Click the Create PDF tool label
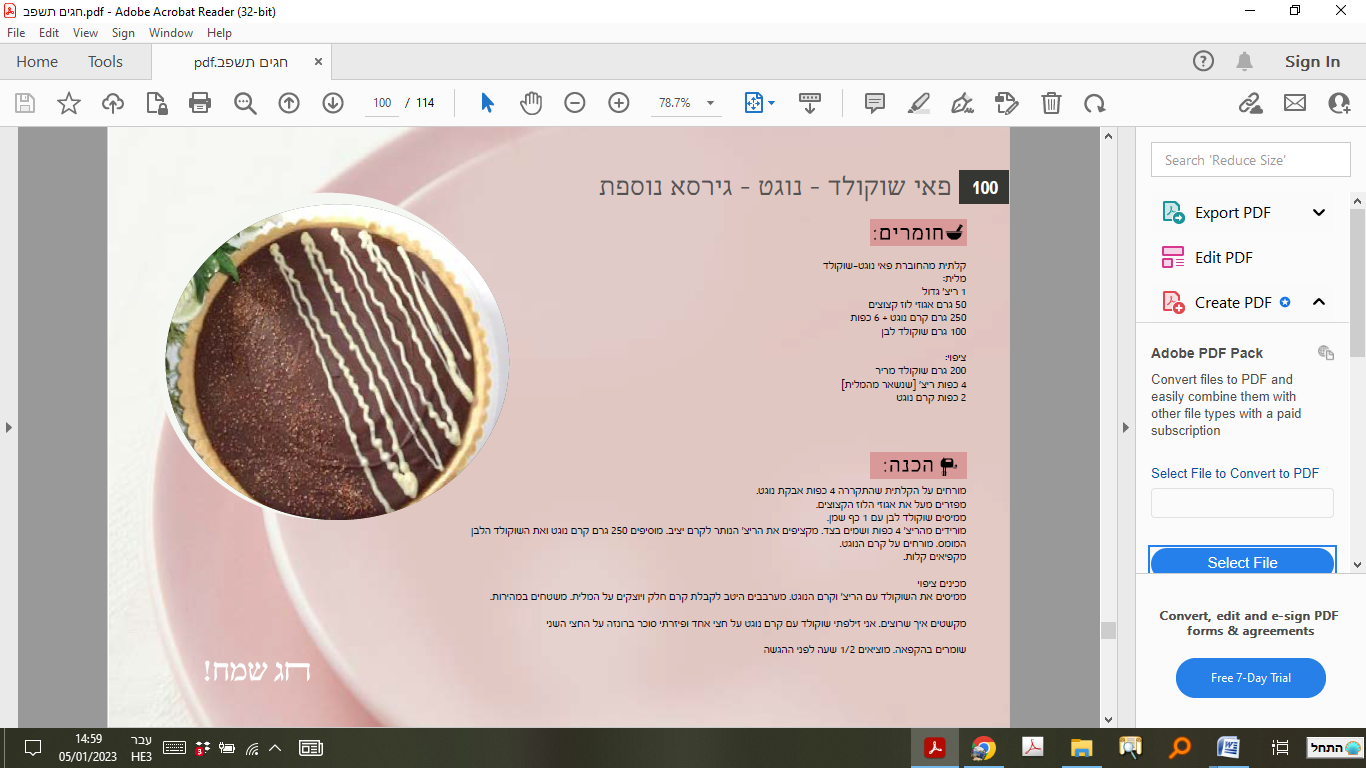The image size is (1366, 768). click(1233, 302)
